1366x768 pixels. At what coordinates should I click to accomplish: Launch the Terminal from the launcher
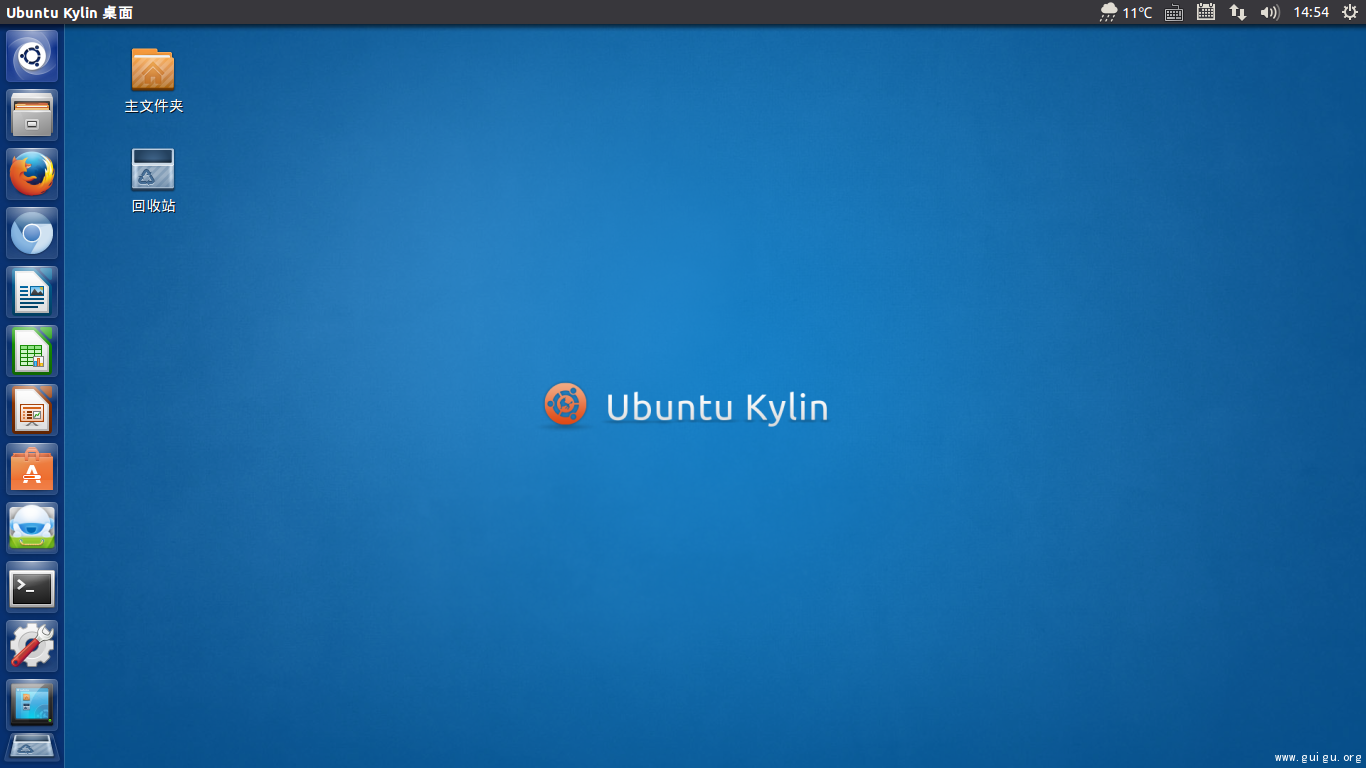point(32,587)
